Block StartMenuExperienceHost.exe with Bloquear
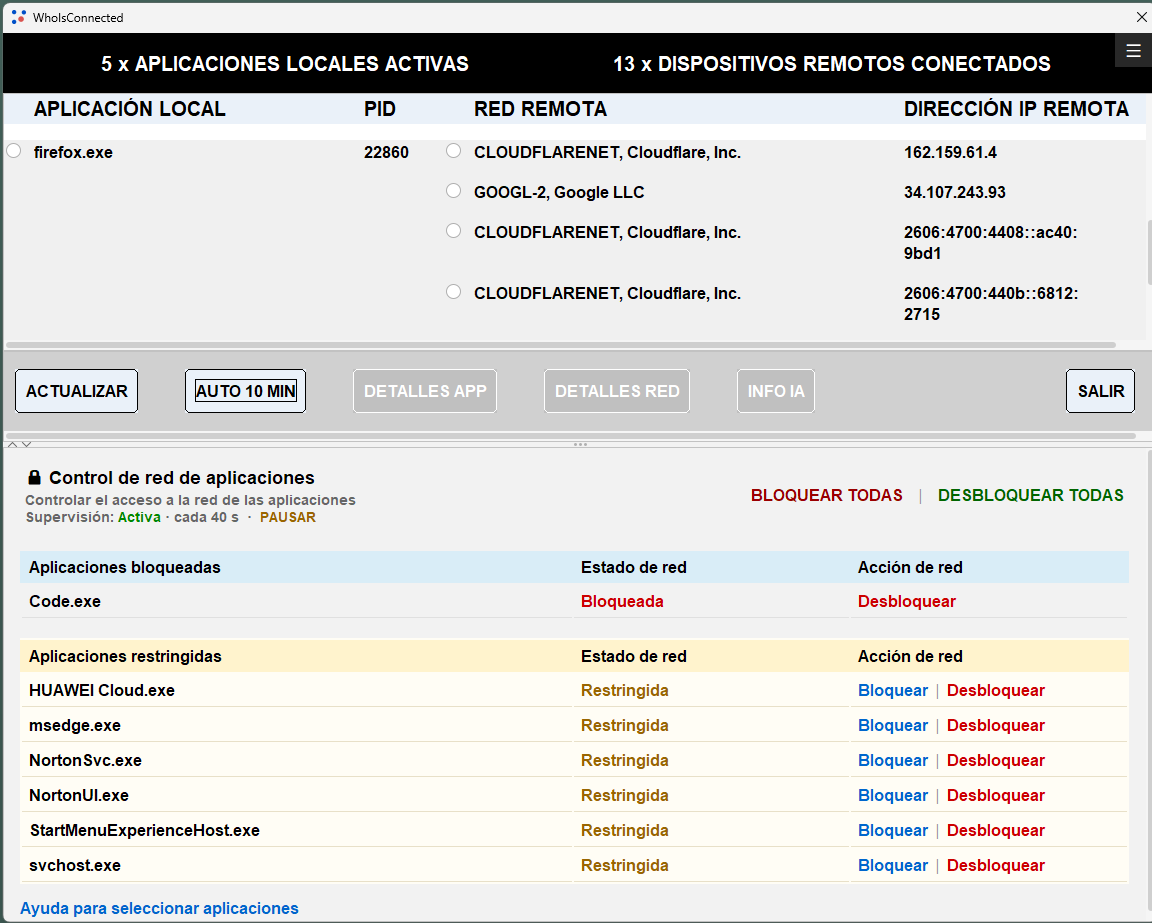This screenshot has width=1152, height=923. point(893,830)
